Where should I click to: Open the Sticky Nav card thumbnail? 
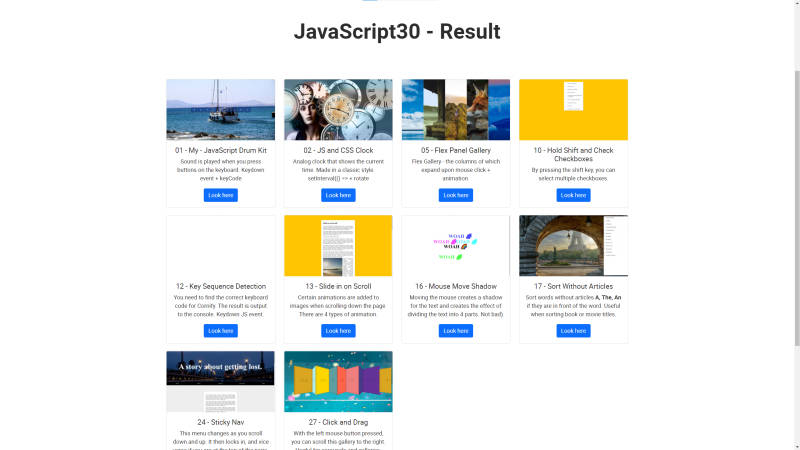pos(220,382)
